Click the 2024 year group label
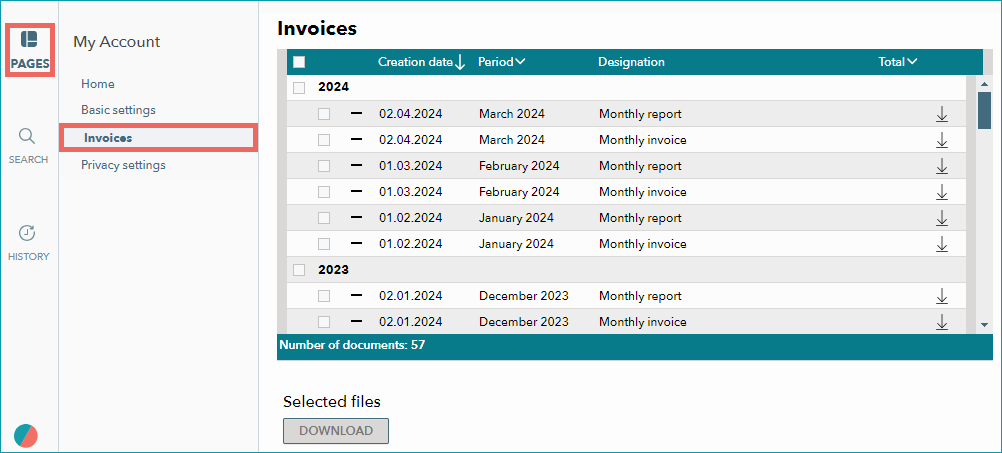The height and width of the screenshot is (453, 1002). 334,88
